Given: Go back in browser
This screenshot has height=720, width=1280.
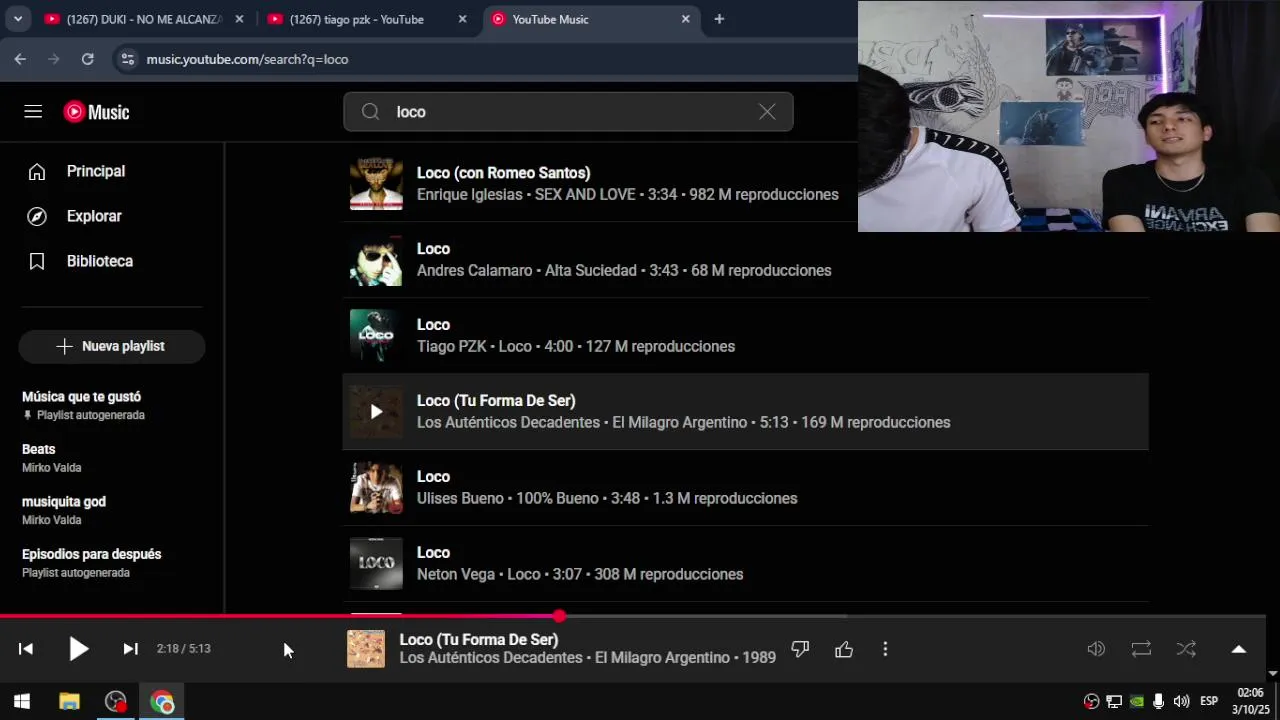Looking at the screenshot, I should 20,59.
